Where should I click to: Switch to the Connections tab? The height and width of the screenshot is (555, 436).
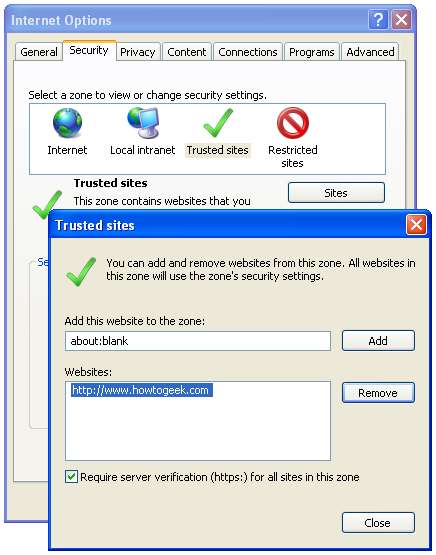tap(248, 52)
